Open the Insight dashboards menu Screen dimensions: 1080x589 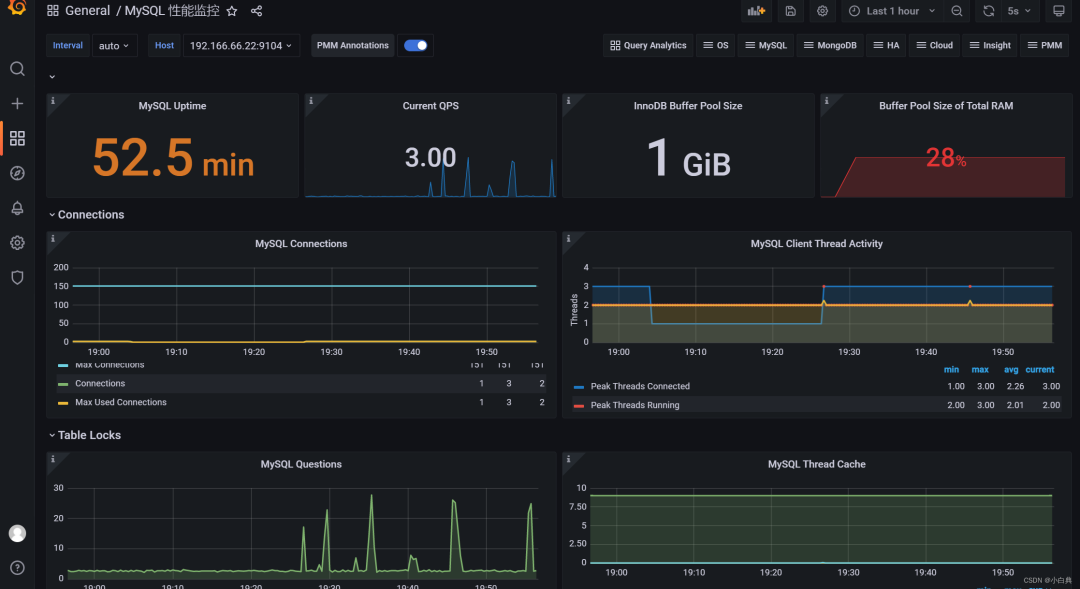990,45
